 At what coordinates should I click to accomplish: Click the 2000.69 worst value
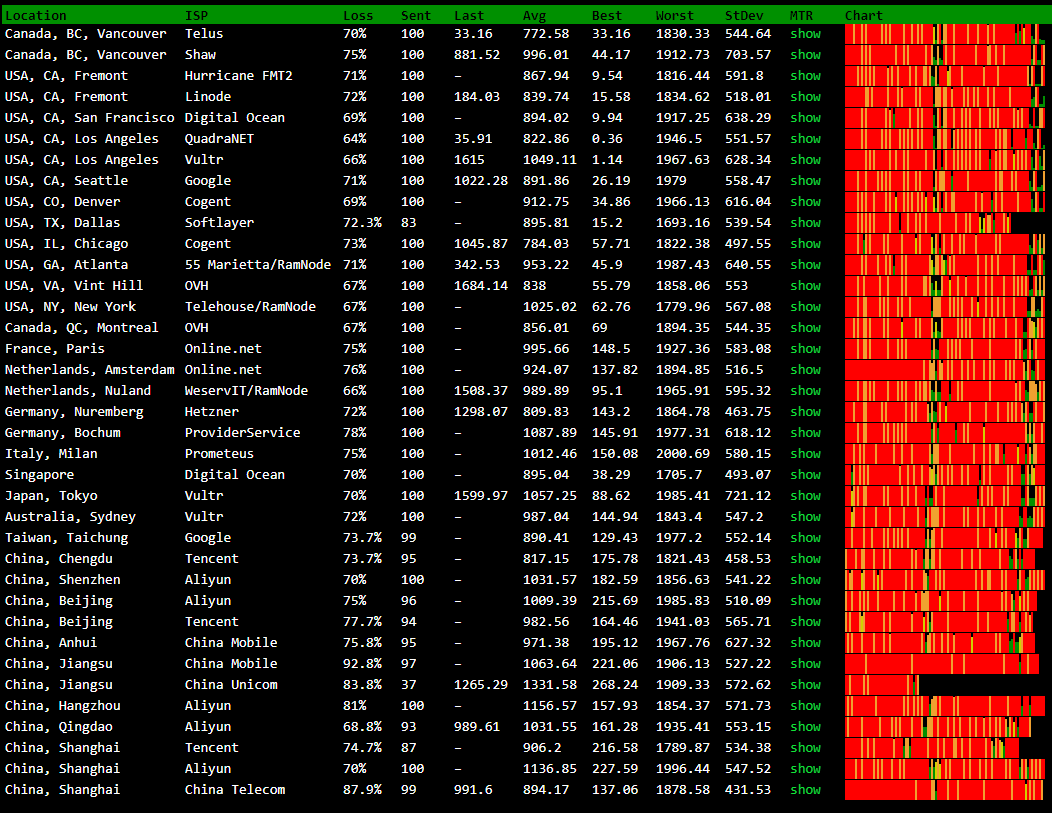pyautogui.click(x=682, y=453)
